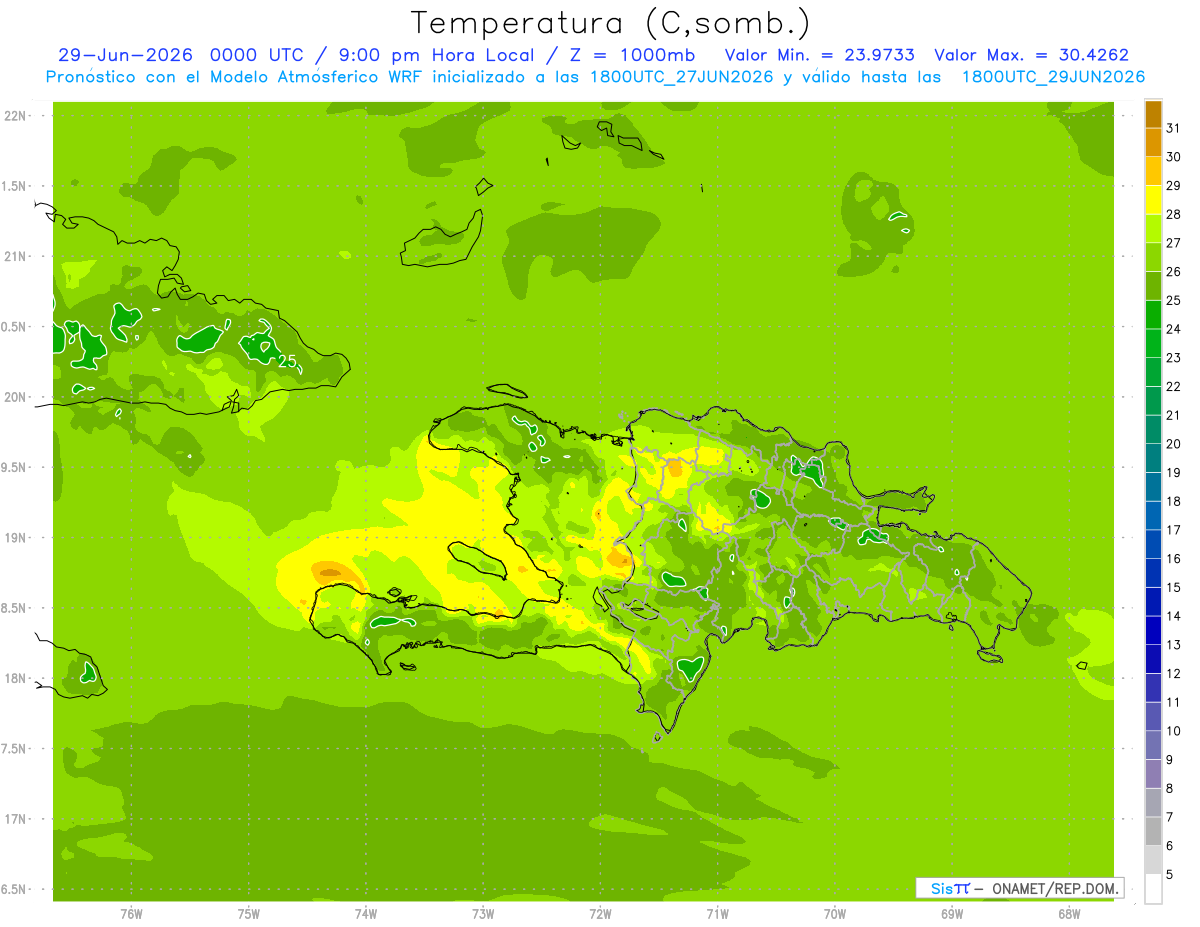Click legend value 24
1200x927 pixels.
pos(1173,329)
